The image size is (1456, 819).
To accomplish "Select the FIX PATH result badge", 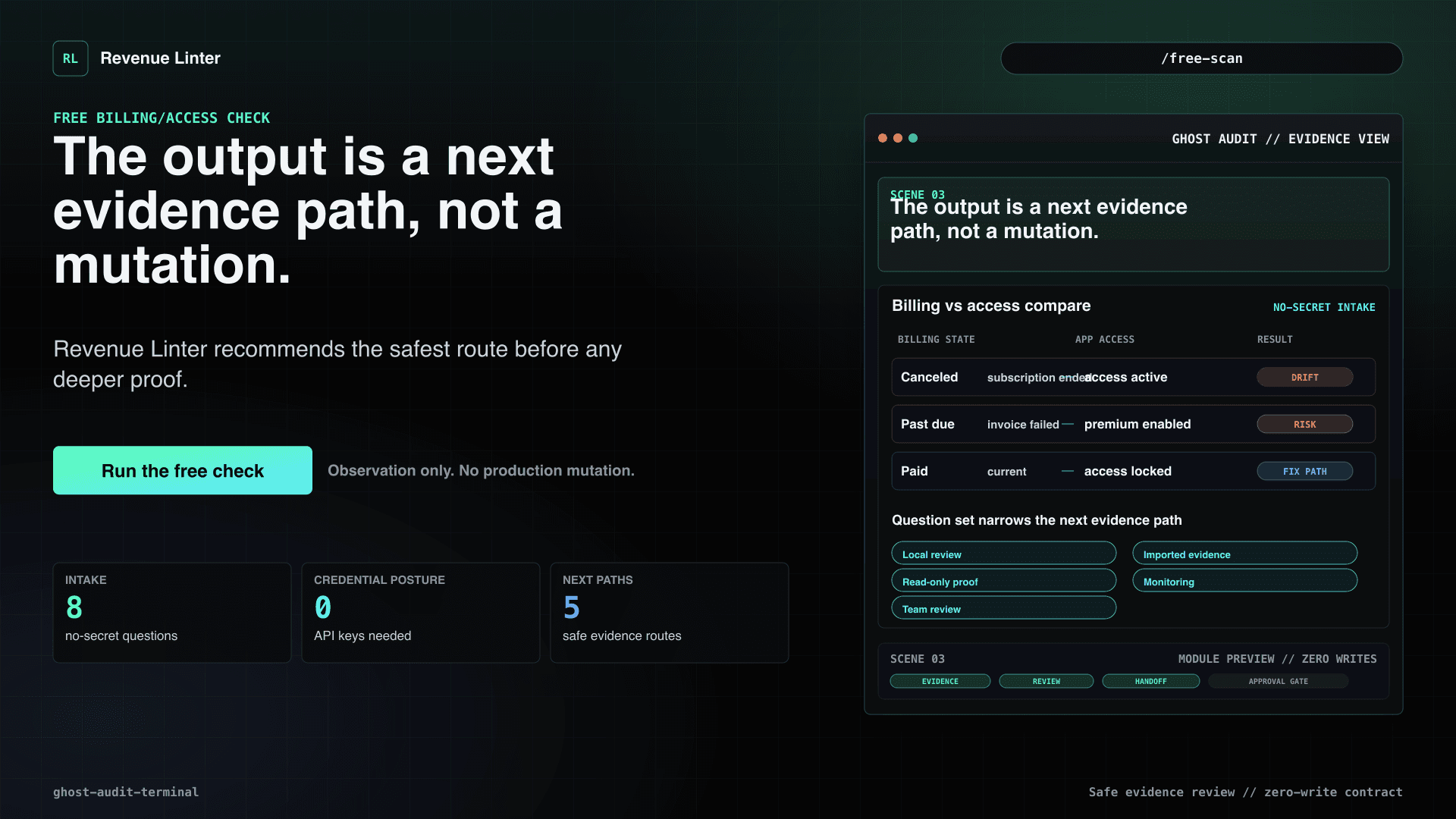I will (x=1305, y=471).
